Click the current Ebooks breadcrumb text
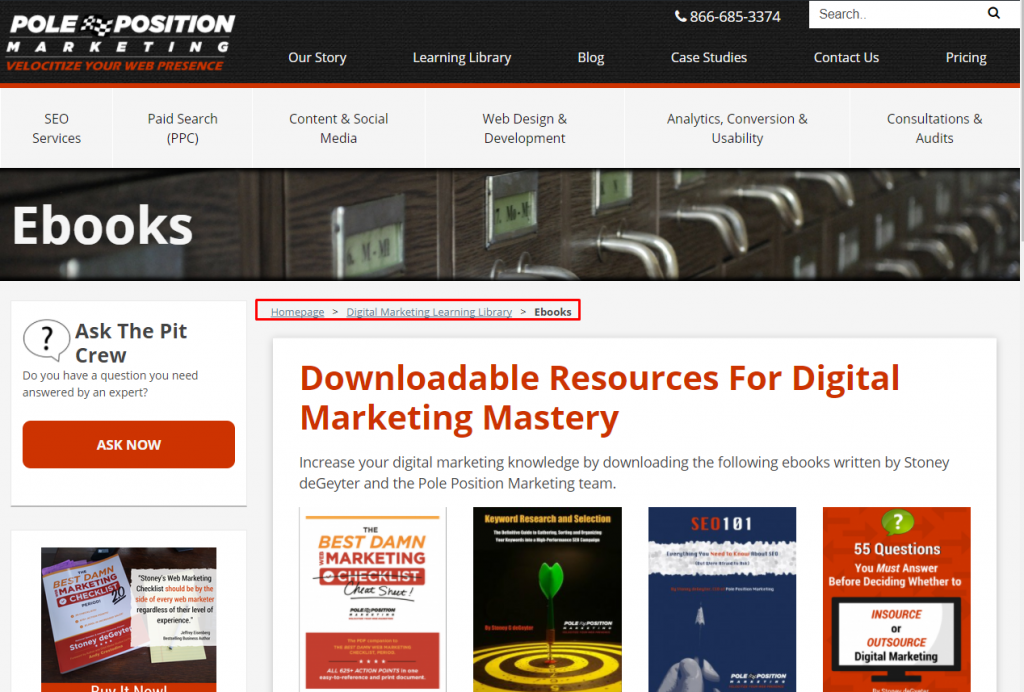The height and width of the screenshot is (692, 1024). pyautogui.click(x=552, y=312)
